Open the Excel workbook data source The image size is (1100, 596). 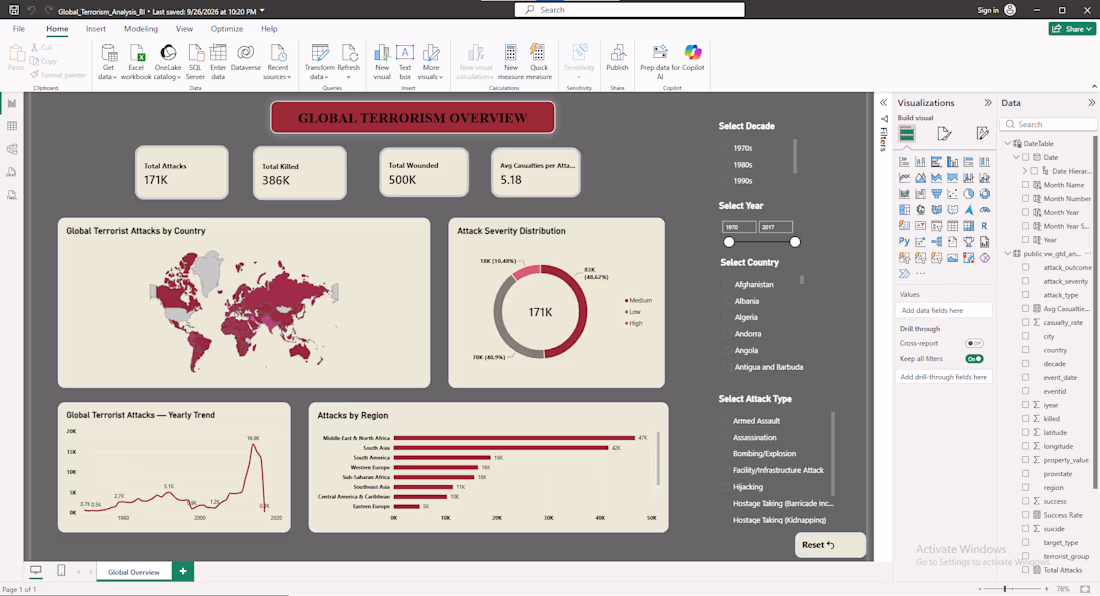tap(136, 62)
